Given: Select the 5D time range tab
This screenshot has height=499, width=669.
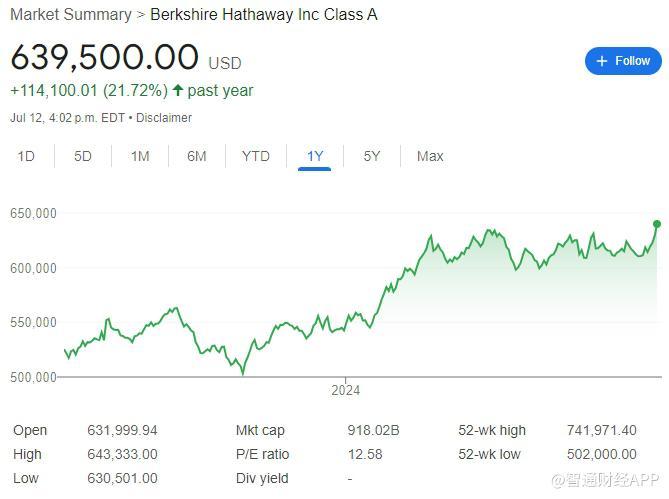Looking at the screenshot, I should click(x=83, y=156).
